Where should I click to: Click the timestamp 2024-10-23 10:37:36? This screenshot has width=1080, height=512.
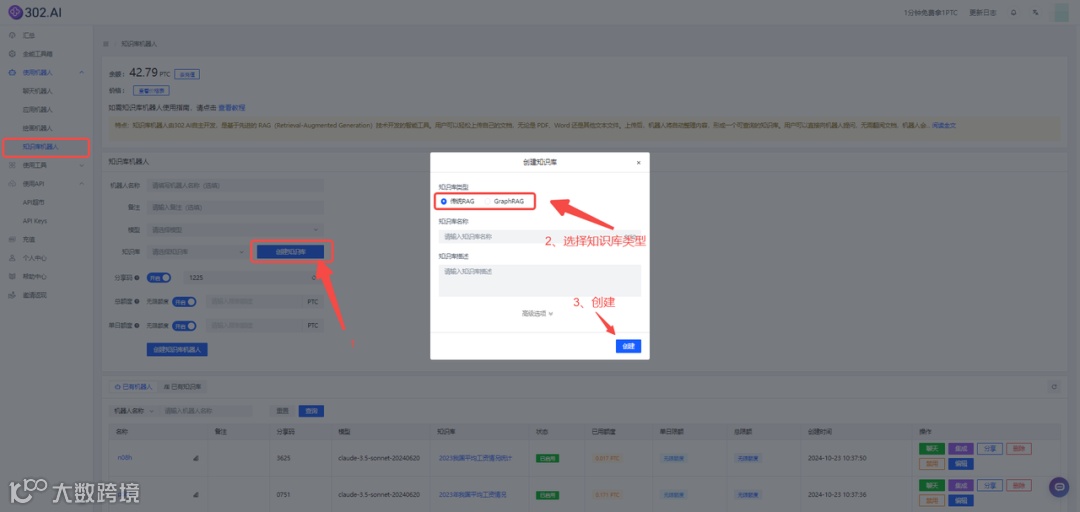pos(837,495)
